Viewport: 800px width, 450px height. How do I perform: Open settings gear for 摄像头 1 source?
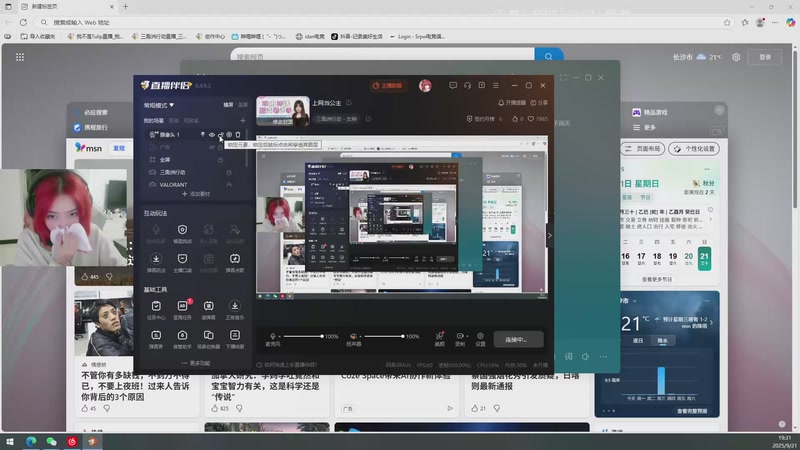[x=229, y=135]
